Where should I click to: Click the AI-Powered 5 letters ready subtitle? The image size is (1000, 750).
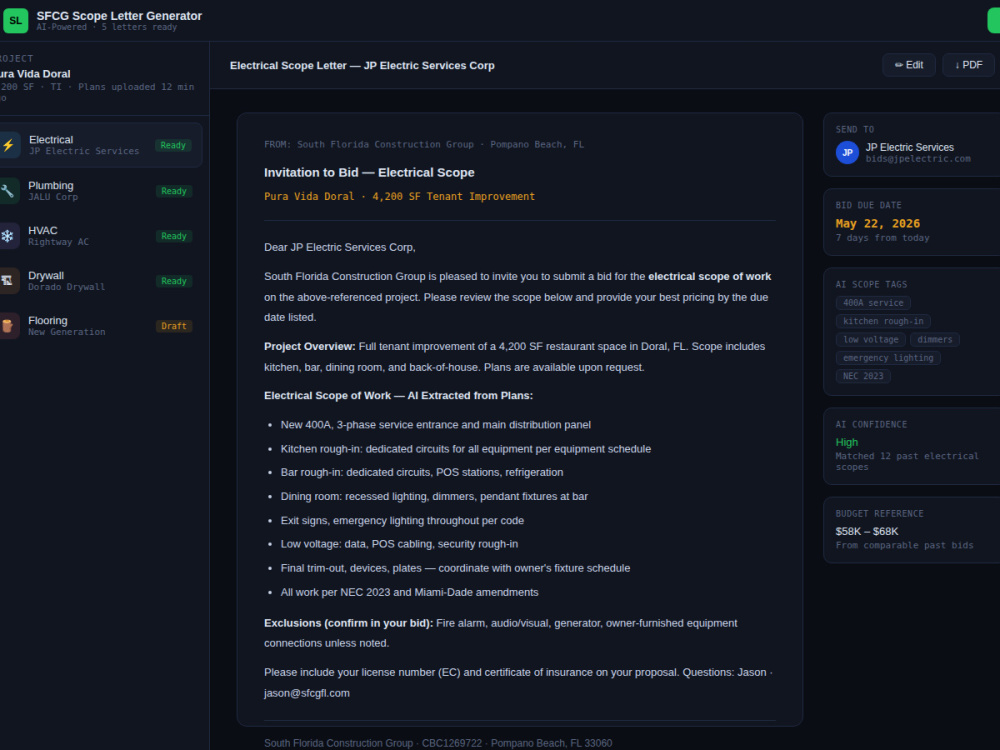pyautogui.click(x=107, y=27)
